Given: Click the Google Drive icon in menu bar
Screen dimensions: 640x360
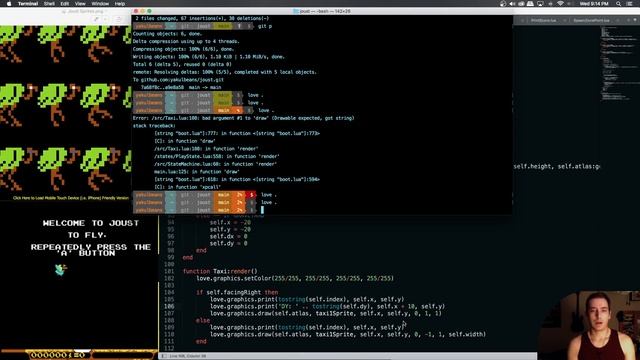Looking at the screenshot, I should pyautogui.click(x=530, y=4).
